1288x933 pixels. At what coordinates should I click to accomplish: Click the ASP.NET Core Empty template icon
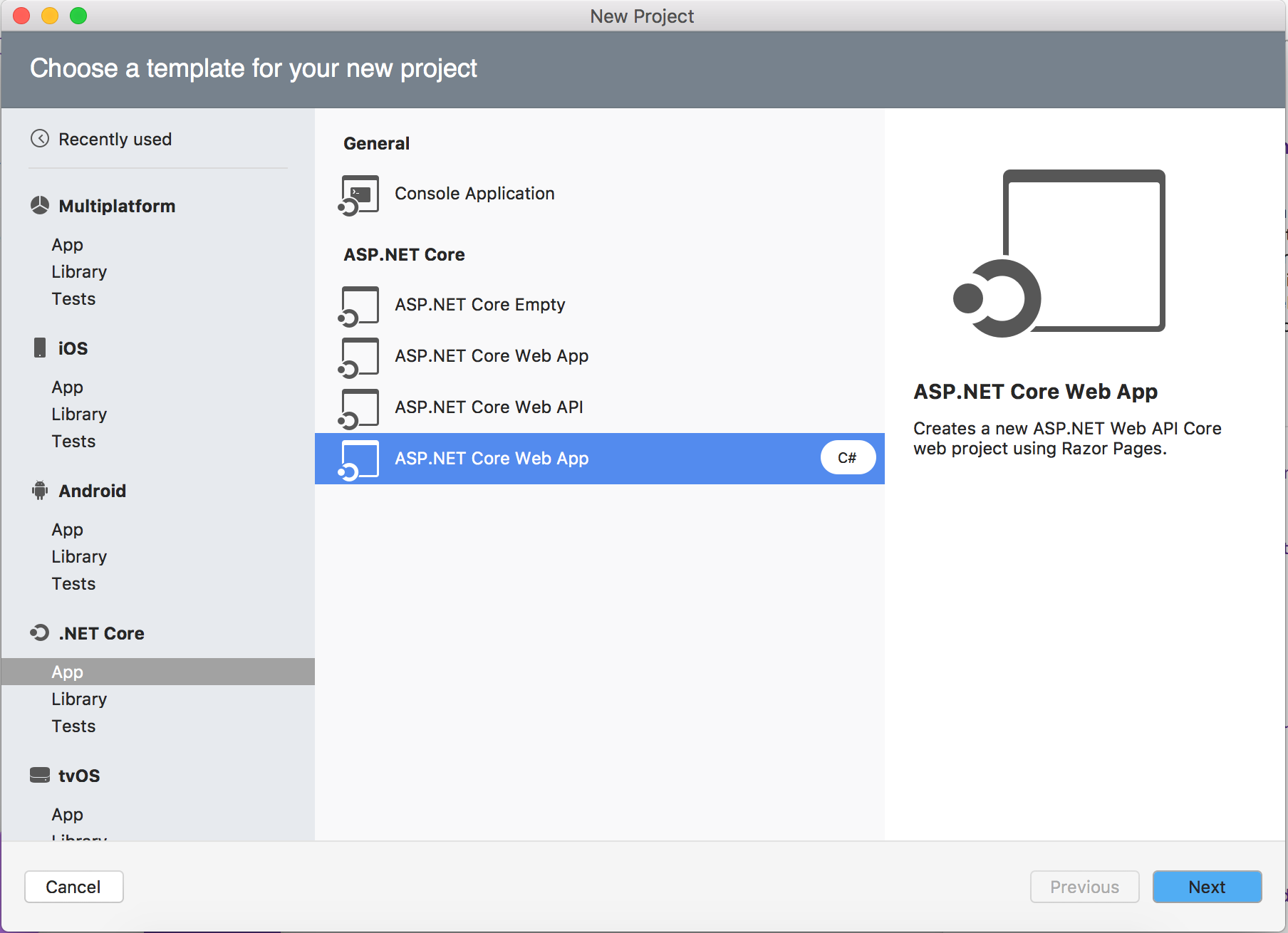click(x=359, y=306)
